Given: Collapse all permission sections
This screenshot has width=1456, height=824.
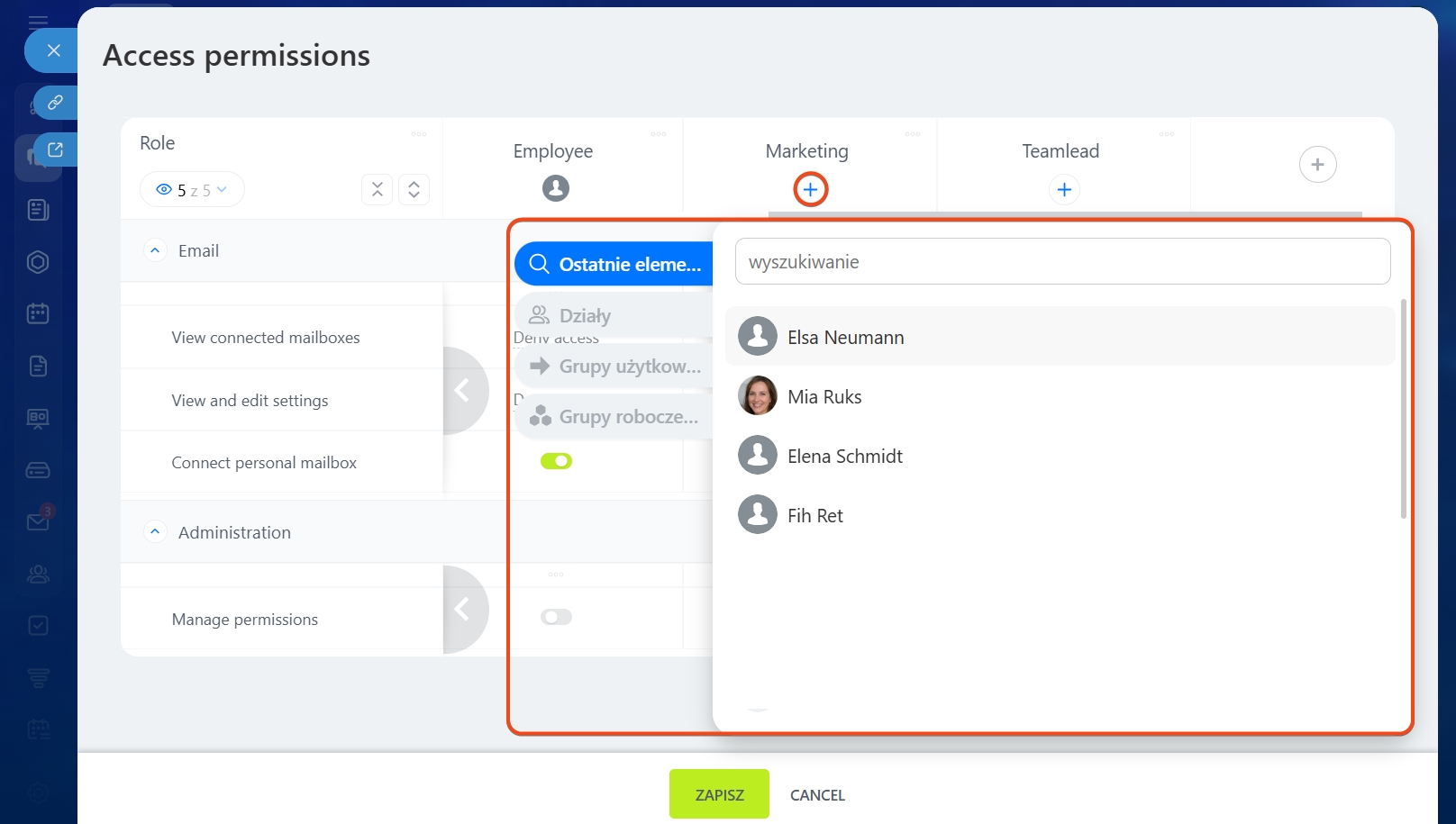Looking at the screenshot, I should tap(377, 189).
